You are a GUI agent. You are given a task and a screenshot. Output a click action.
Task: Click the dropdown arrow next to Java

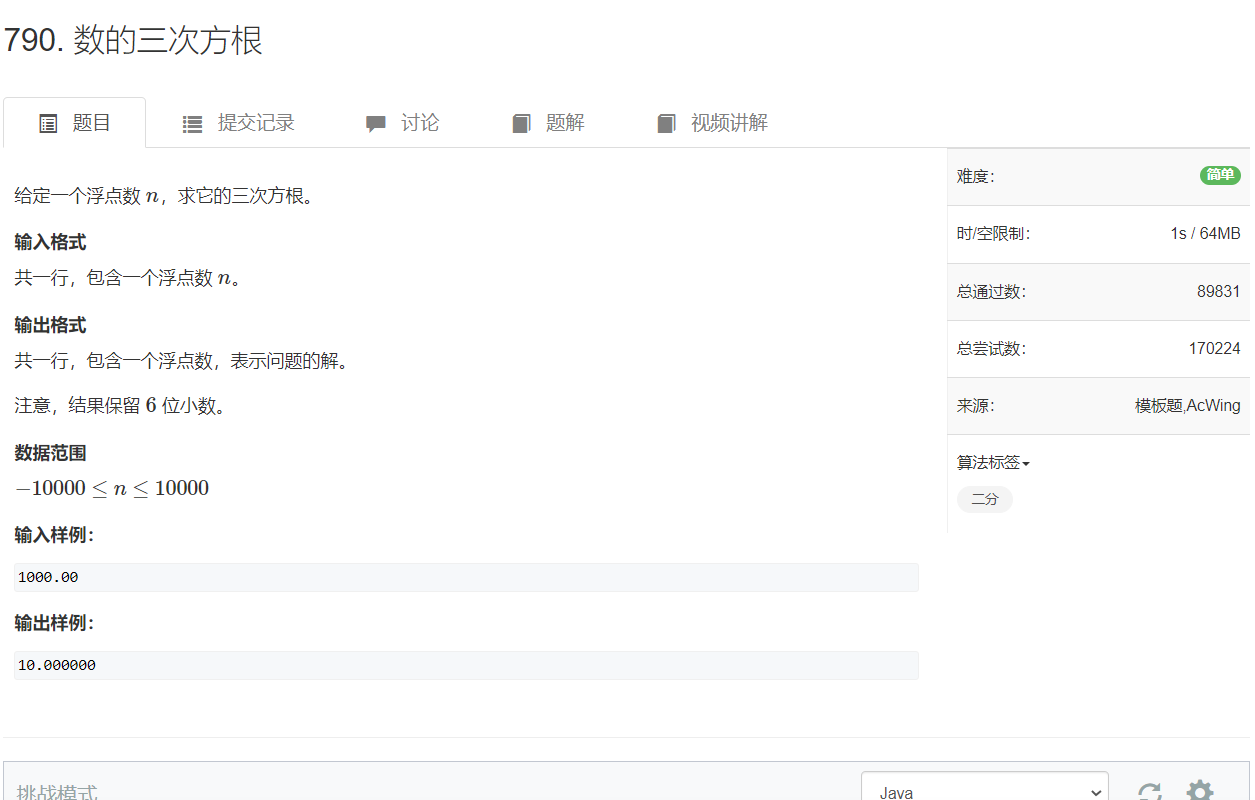point(1094,790)
